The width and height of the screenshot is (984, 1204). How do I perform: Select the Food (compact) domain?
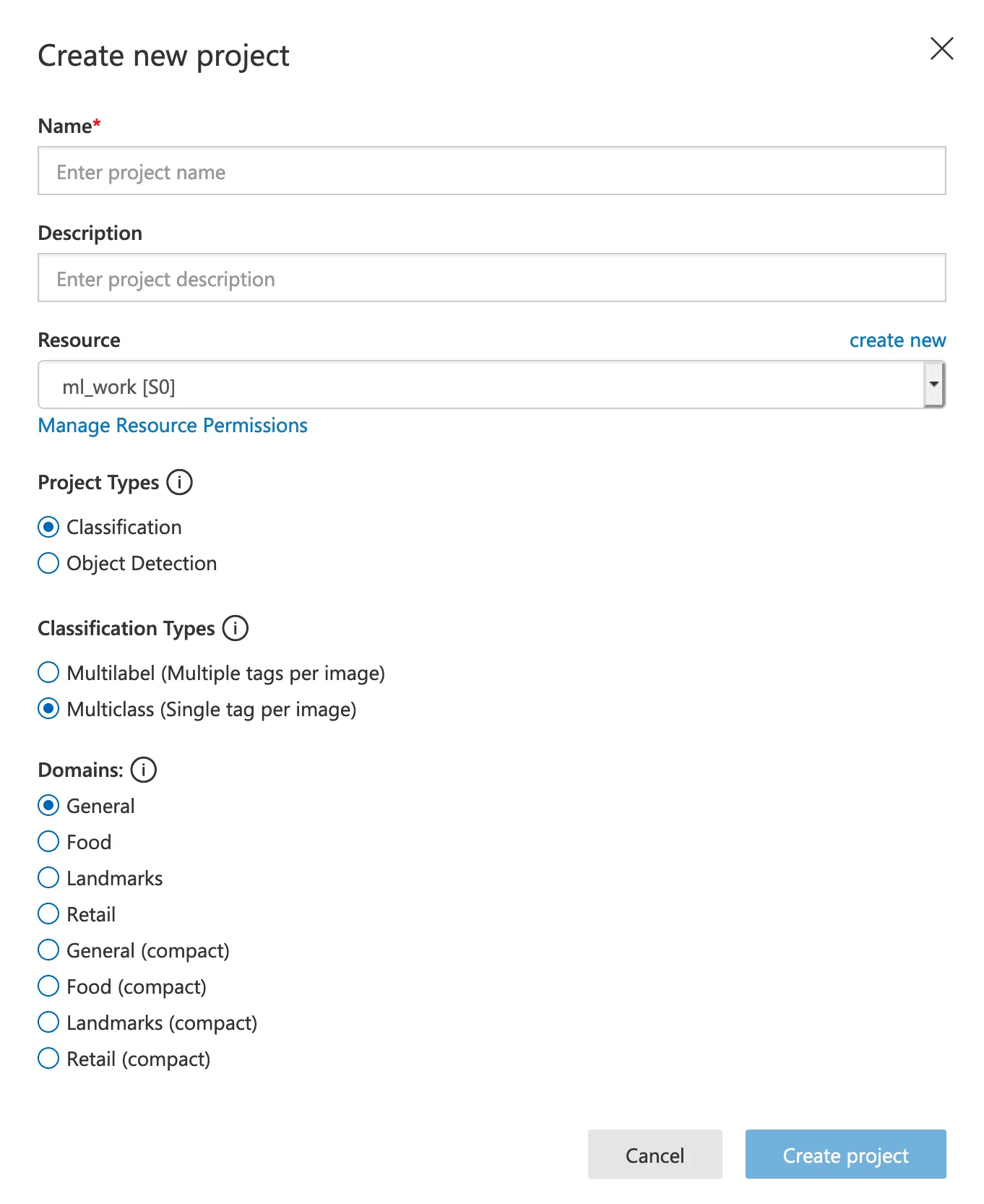[48, 986]
